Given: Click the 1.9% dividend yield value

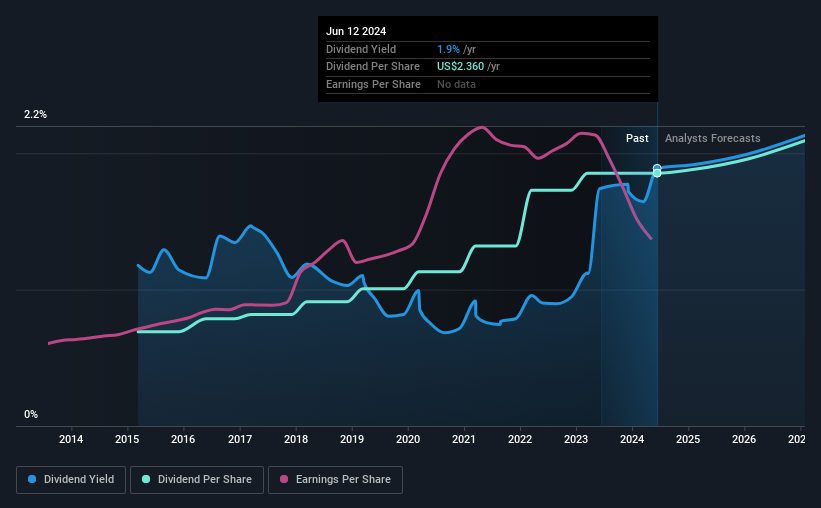Looking at the screenshot, I should [448, 49].
